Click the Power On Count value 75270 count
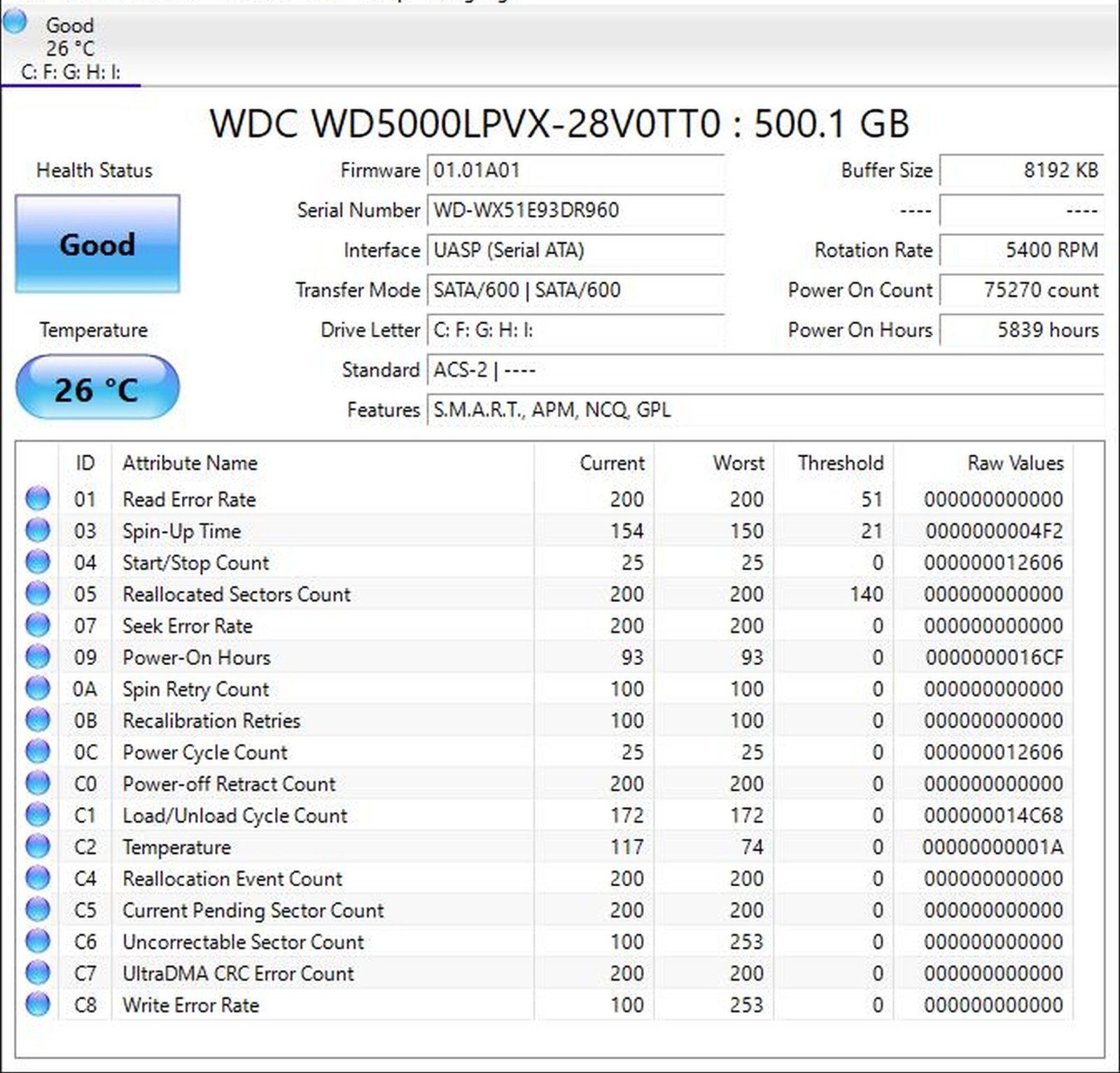This screenshot has width=1120, height=1073. 1022,290
